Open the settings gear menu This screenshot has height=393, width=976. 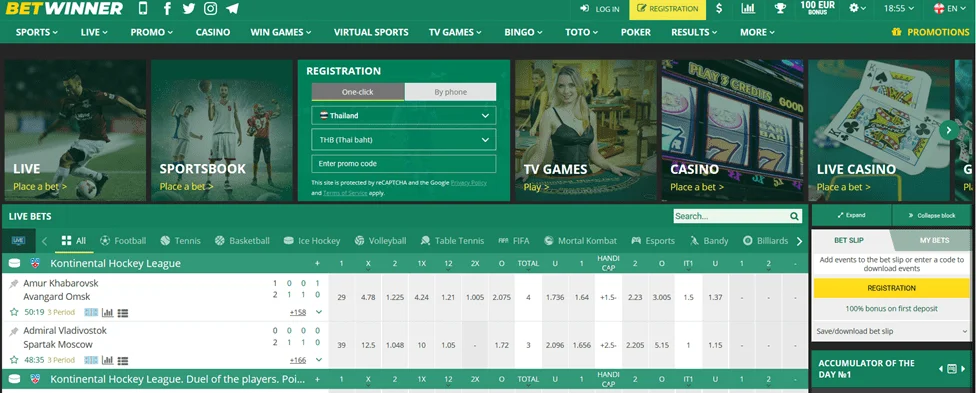point(858,8)
